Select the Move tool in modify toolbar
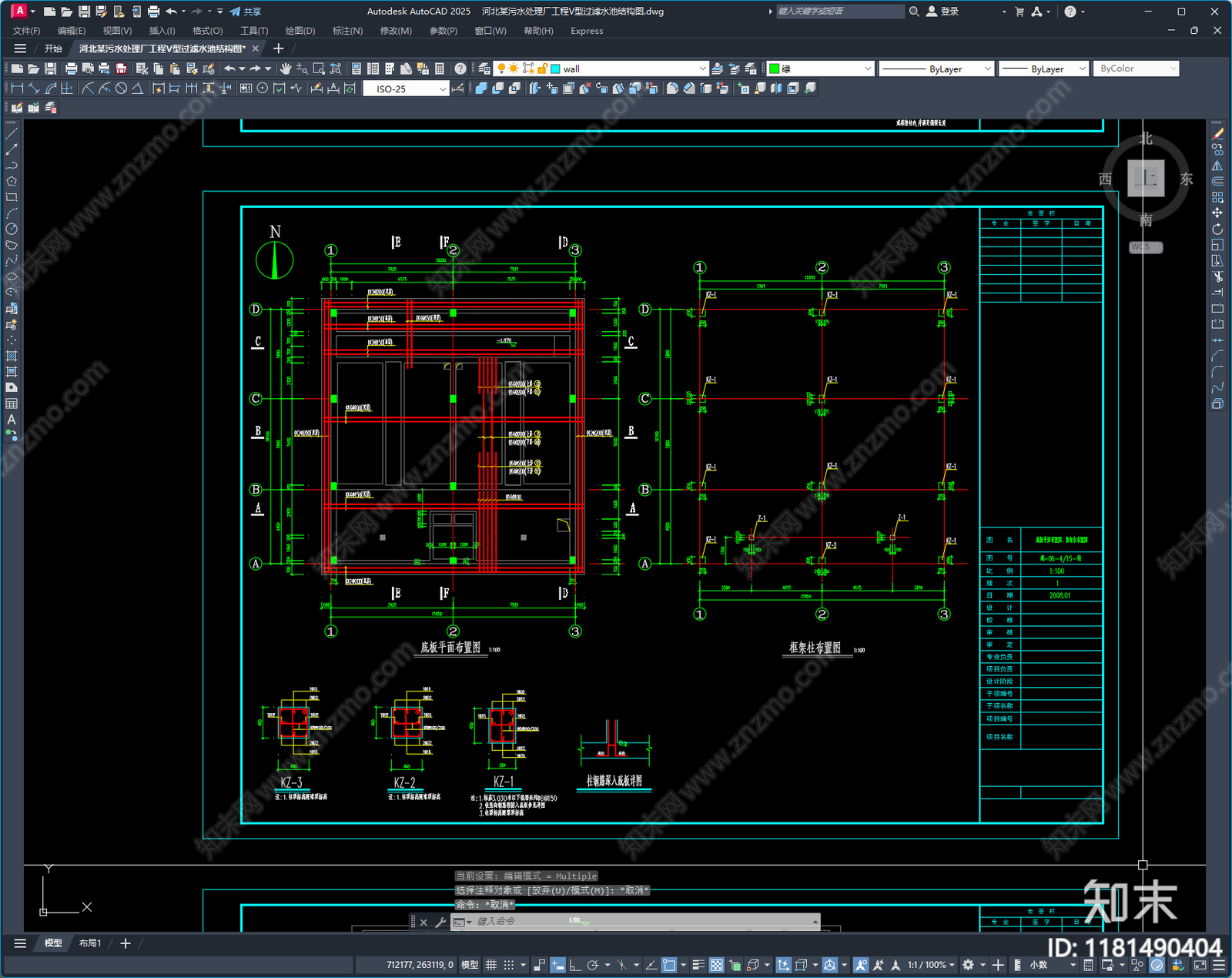1232x978 pixels. [1217, 213]
